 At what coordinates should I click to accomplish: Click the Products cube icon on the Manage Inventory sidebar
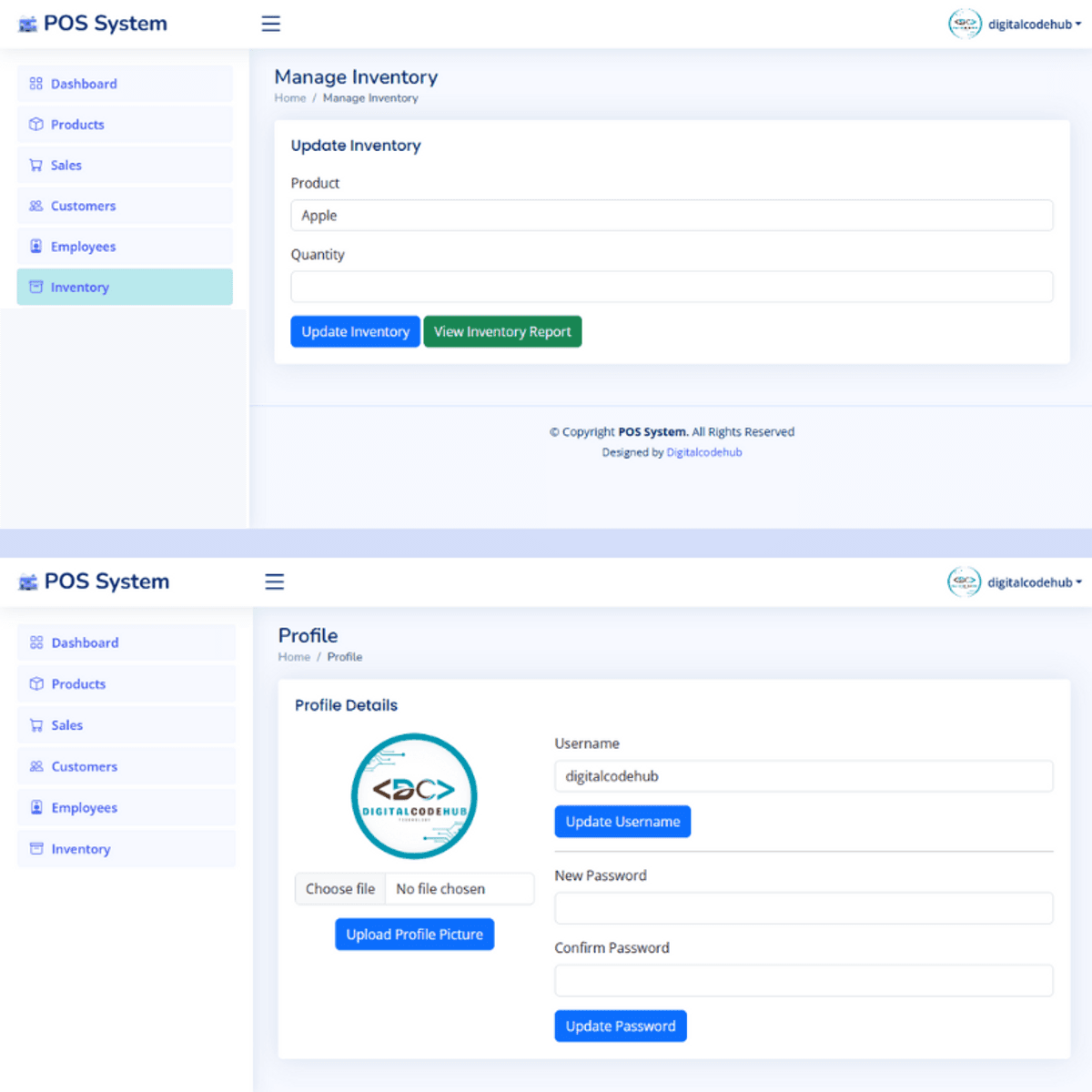pyautogui.click(x=36, y=125)
